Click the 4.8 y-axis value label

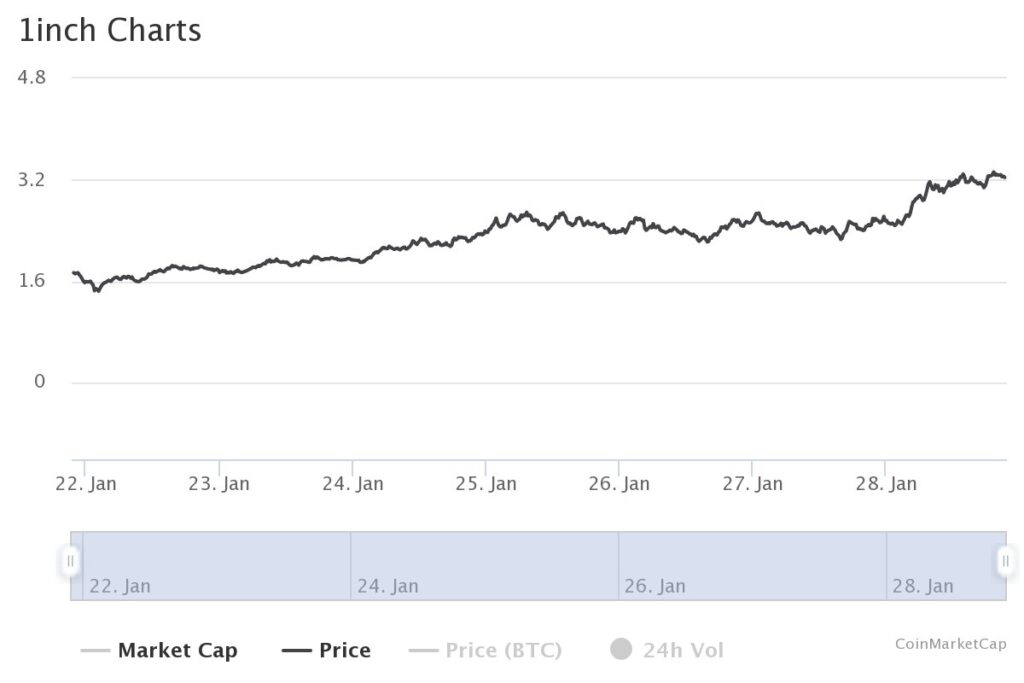pos(33,77)
